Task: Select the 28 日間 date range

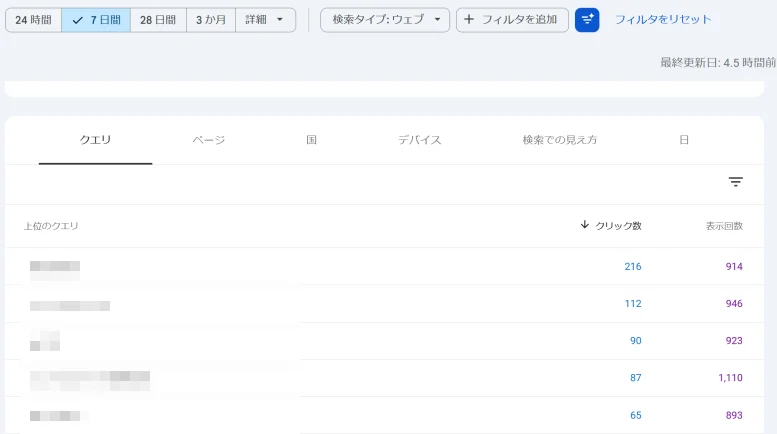Action: (158, 20)
